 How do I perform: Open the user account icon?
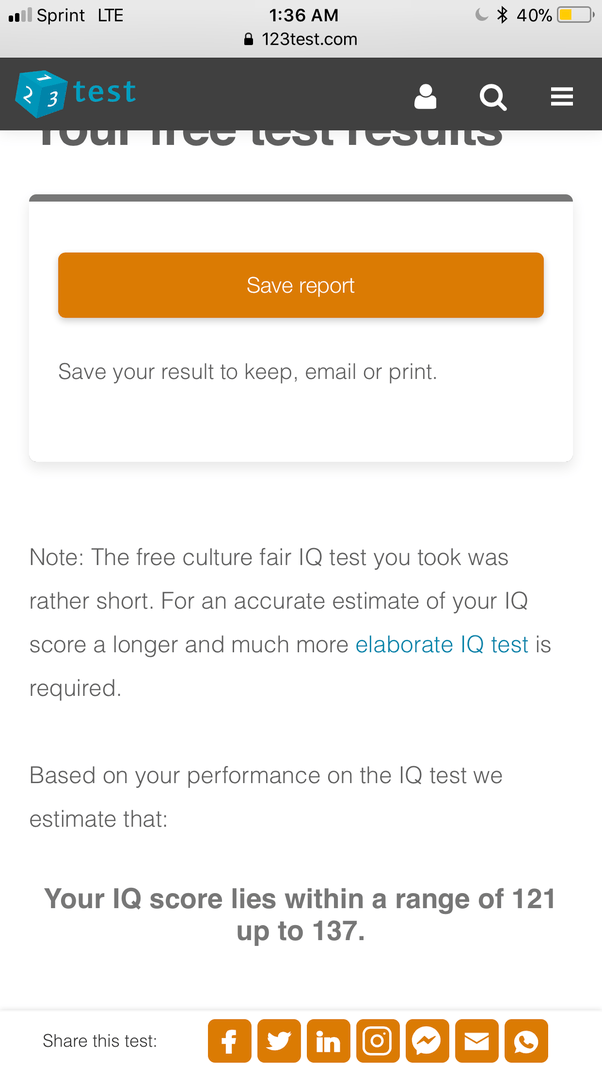click(425, 97)
